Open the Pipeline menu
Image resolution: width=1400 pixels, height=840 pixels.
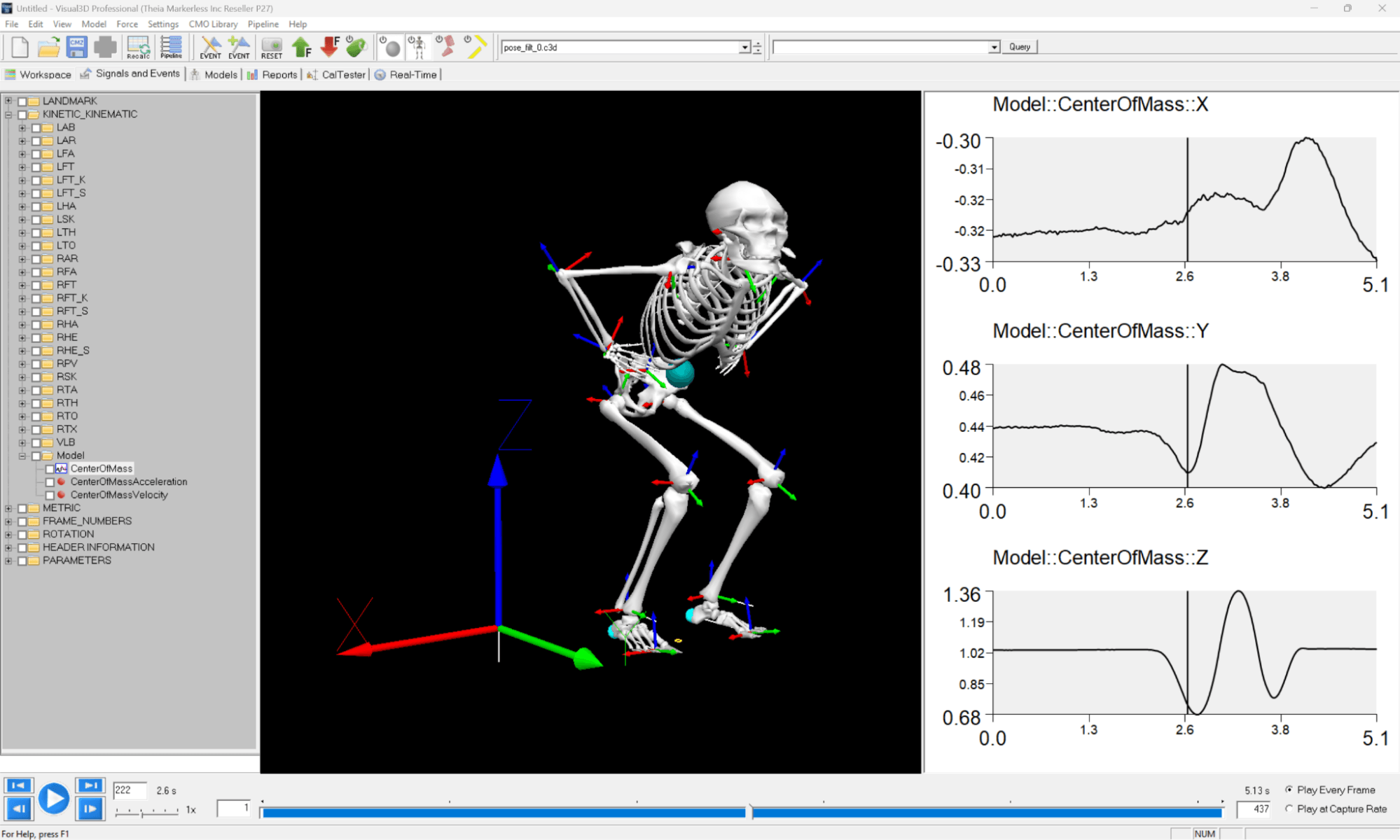[263, 24]
